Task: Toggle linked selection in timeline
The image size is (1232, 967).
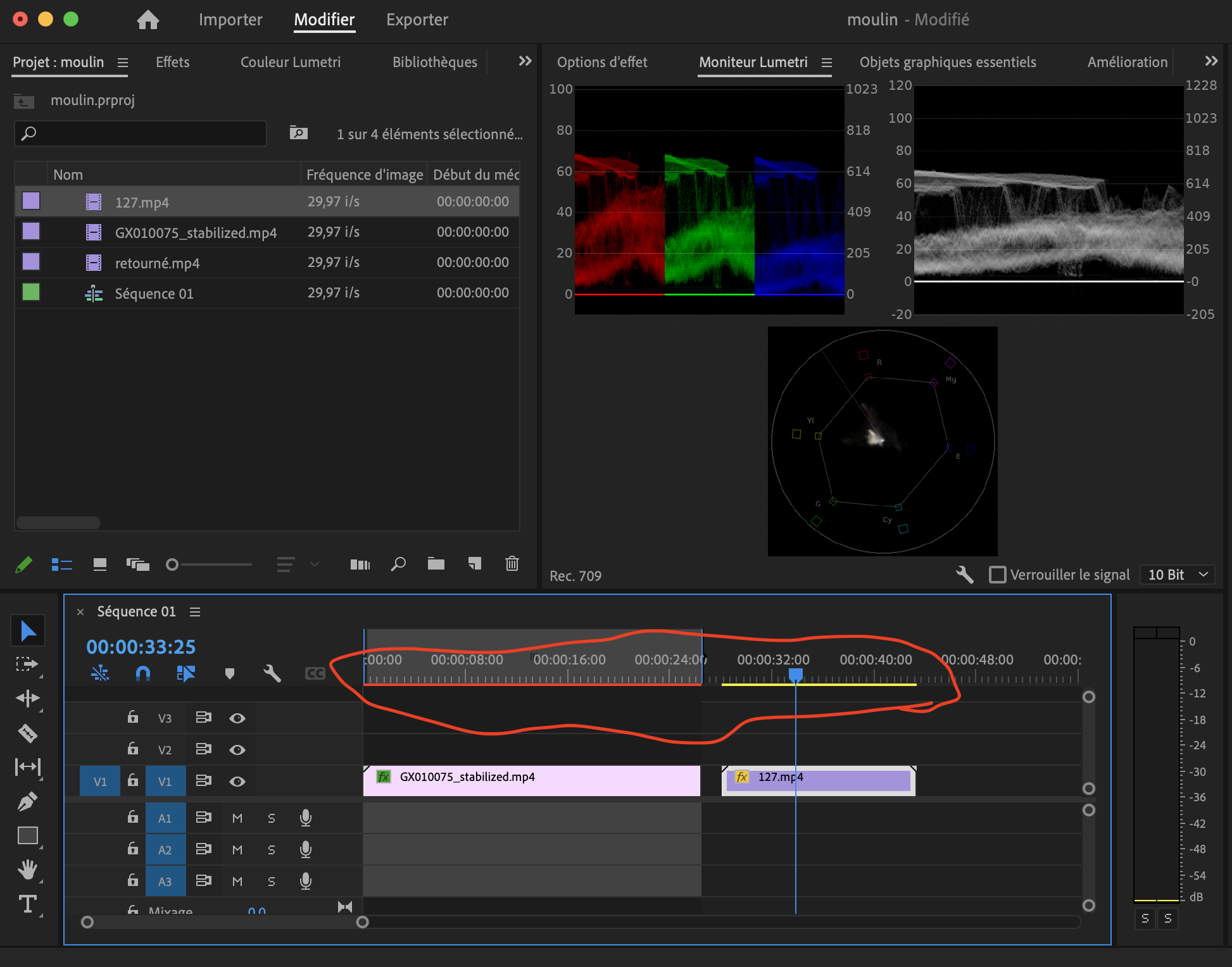Action: pyautogui.click(x=185, y=673)
